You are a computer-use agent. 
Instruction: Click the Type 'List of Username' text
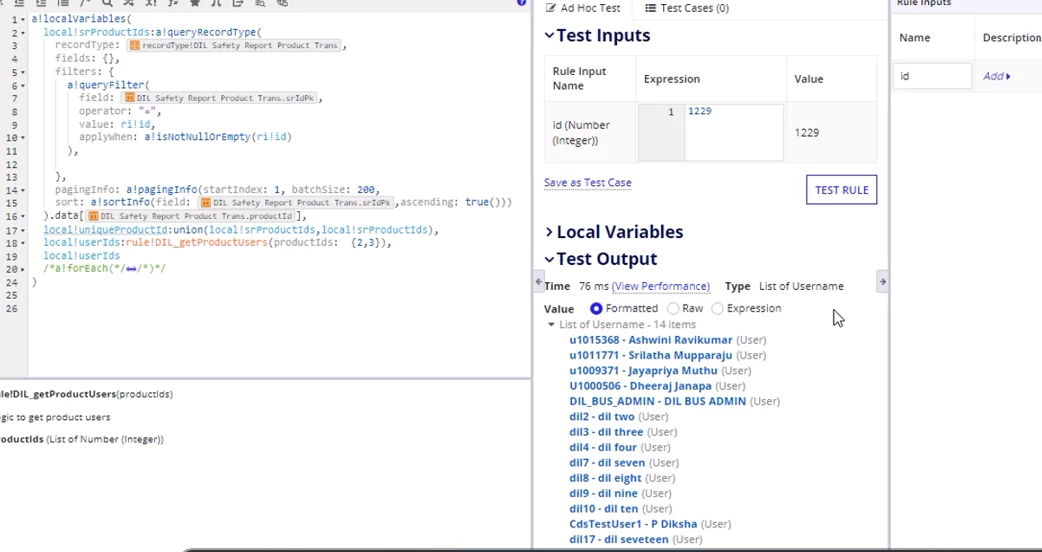coord(801,286)
